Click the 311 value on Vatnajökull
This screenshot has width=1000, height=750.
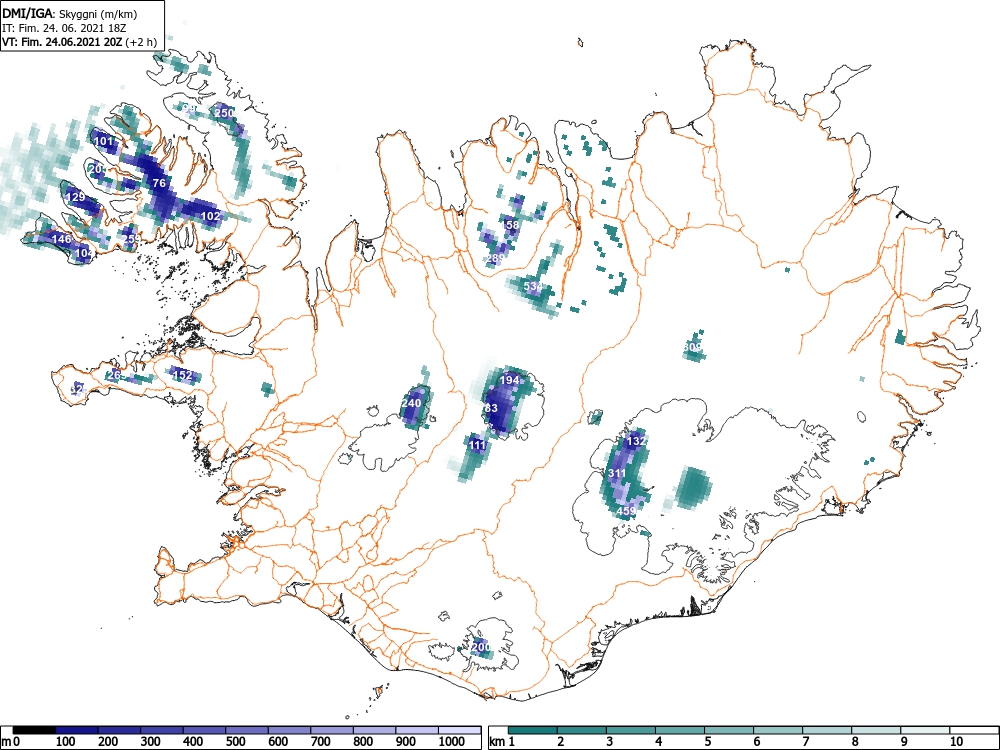tap(617, 473)
